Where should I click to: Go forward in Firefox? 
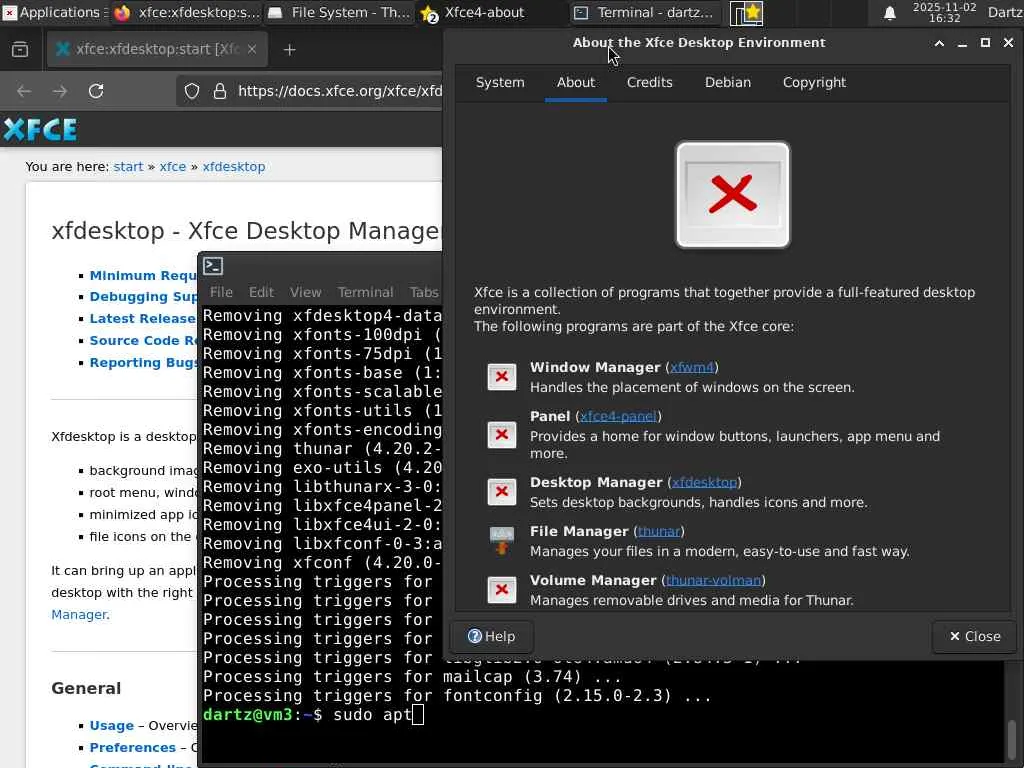(60, 91)
